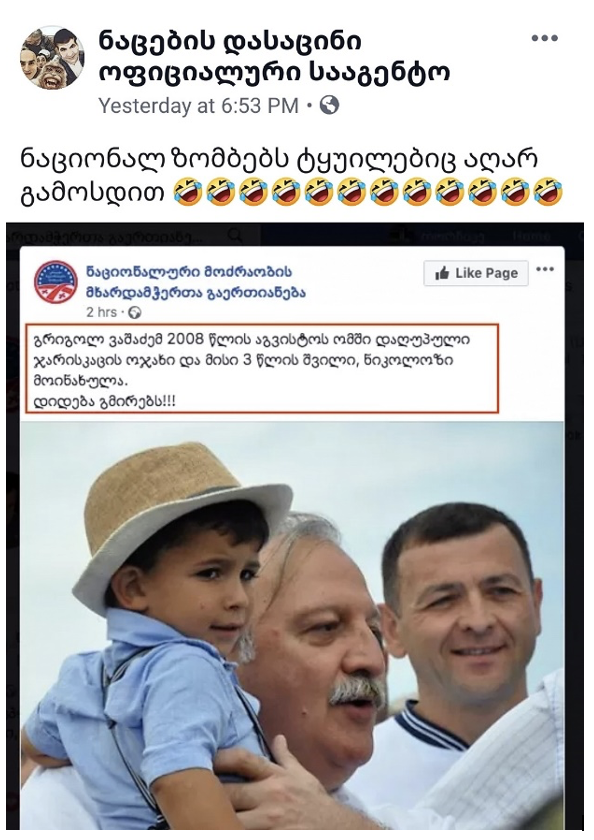The image size is (594, 840).
Task: Open the Yesterday at 6:53 PM timestamp link
Action: pyautogui.click(x=198, y=106)
